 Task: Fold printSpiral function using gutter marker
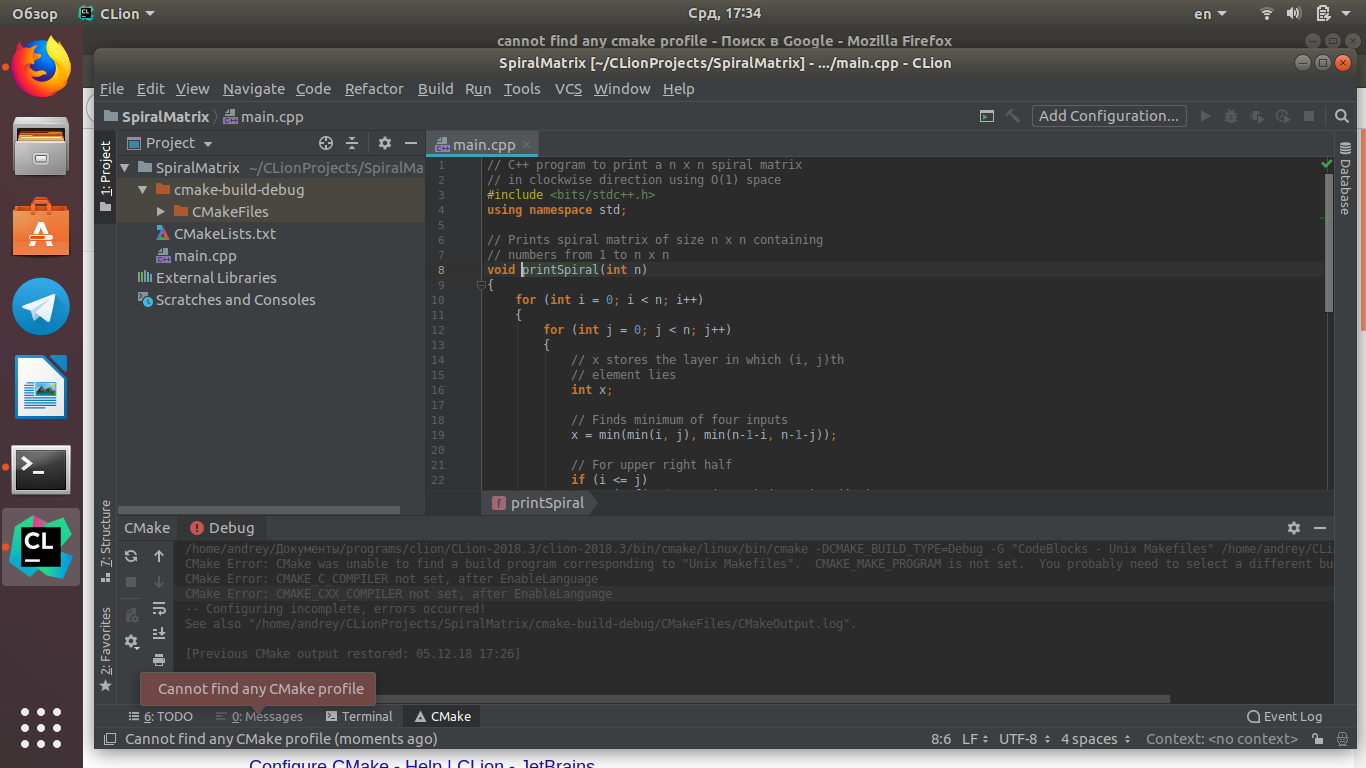[481, 285]
